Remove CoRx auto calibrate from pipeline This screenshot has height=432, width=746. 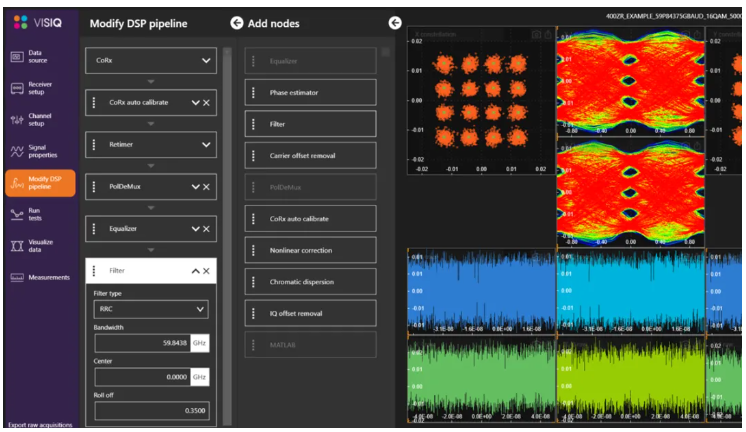click(206, 103)
